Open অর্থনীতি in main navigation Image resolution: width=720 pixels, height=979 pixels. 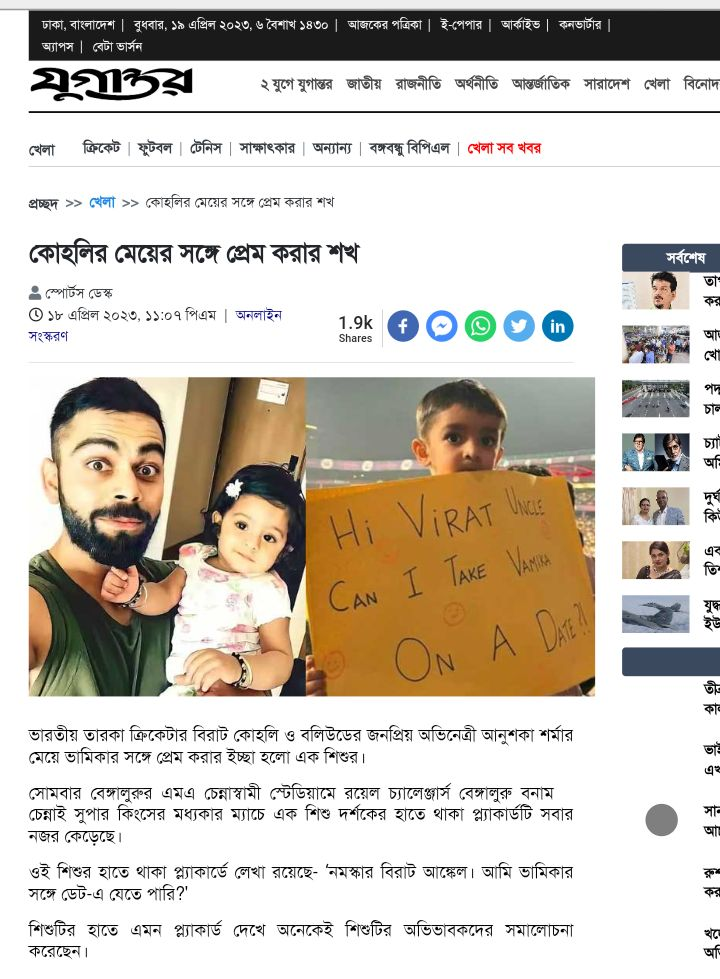click(x=476, y=84)
